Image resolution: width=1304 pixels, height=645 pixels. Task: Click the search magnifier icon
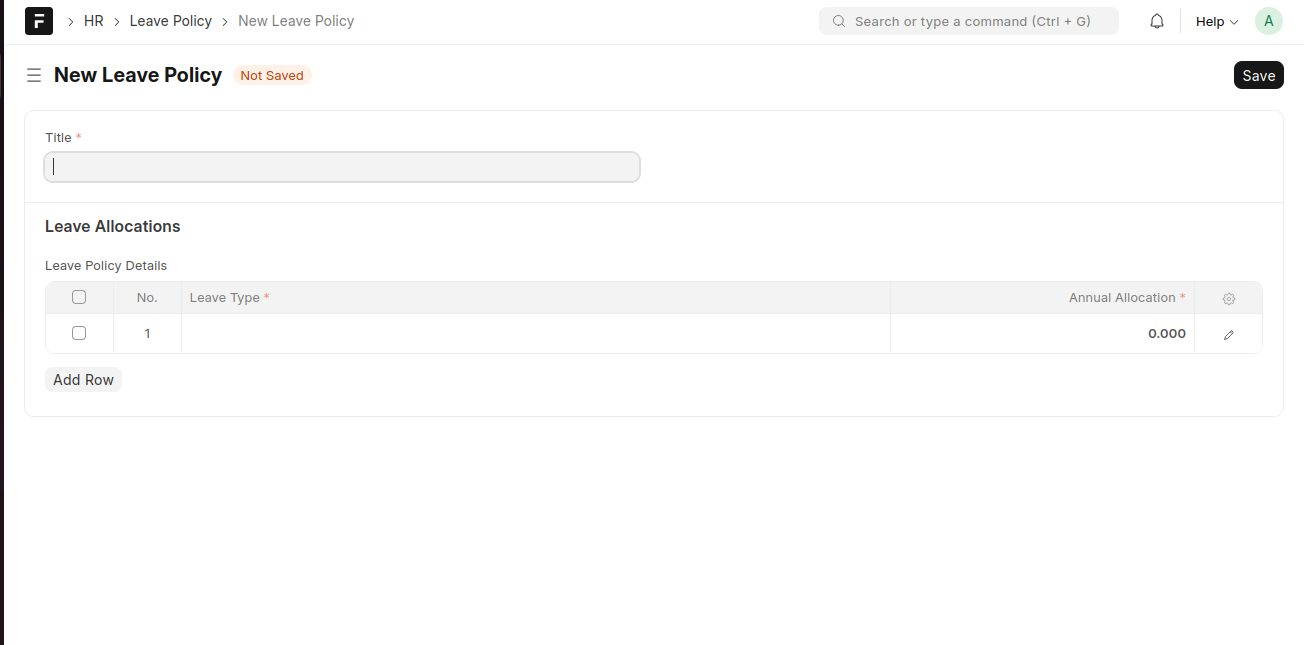coord(839,21)
